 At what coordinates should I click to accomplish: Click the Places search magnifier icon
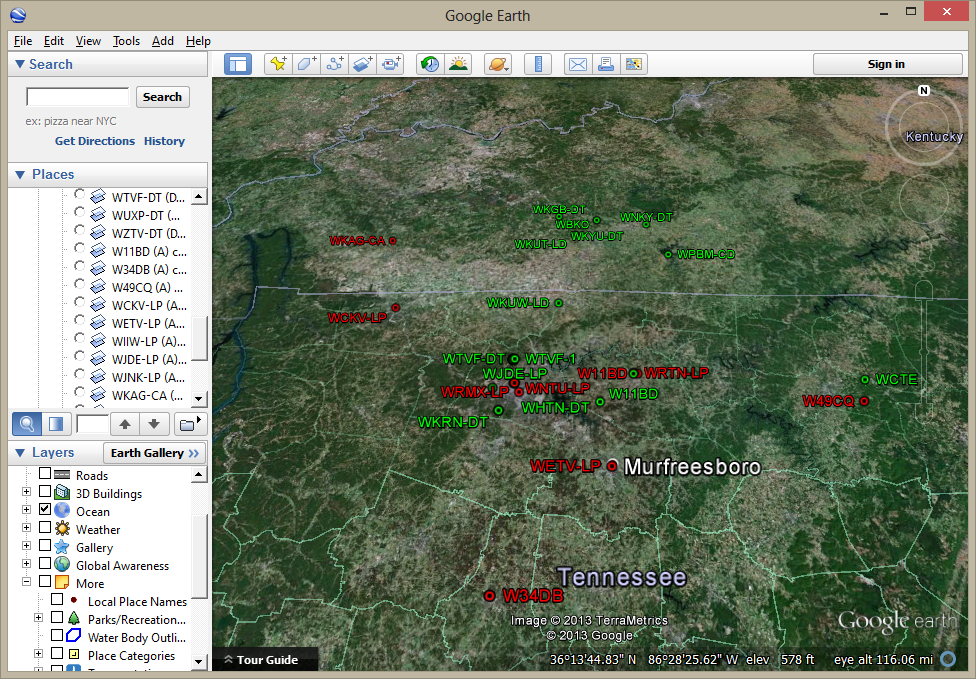click(x=27, y=424)
